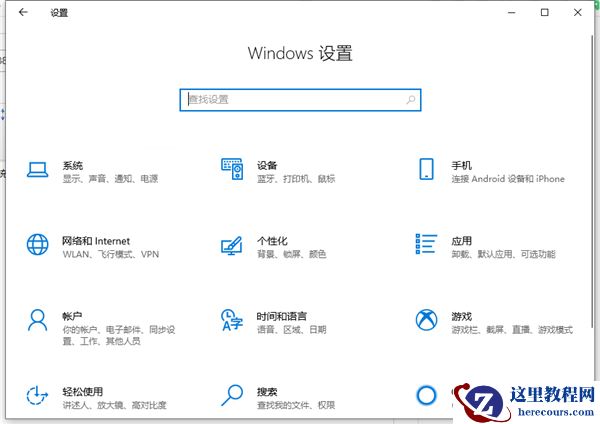Click the magnifier icon in search box
Viewport: 600px width, 424px height.
411,100
